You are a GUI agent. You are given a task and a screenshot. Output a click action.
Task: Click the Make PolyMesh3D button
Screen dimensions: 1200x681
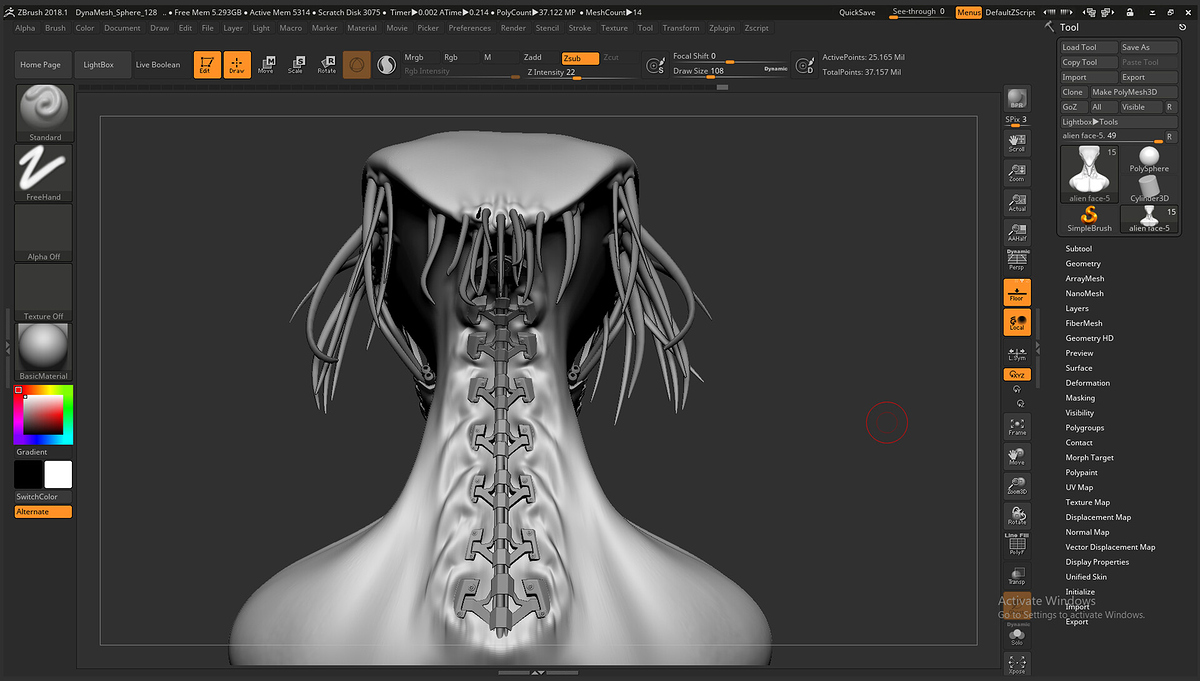pos(1133,92)
